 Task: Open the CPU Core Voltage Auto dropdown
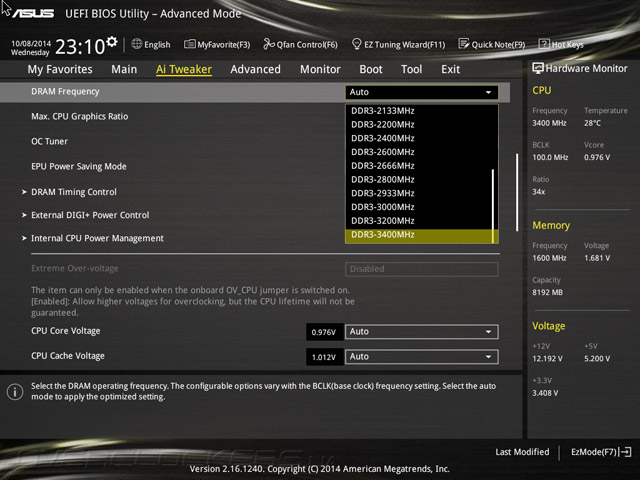[422, 332]
